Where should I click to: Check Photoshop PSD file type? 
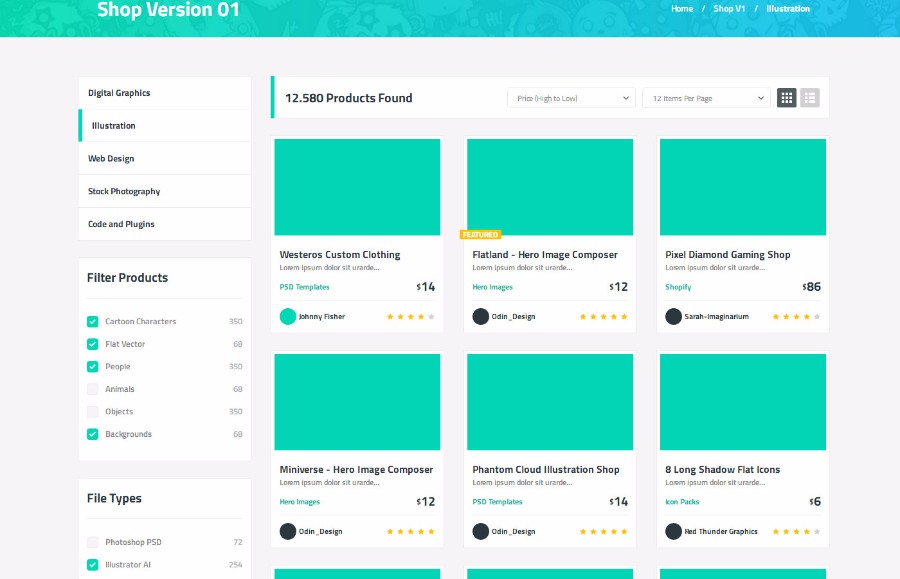(x=92, y=542)
